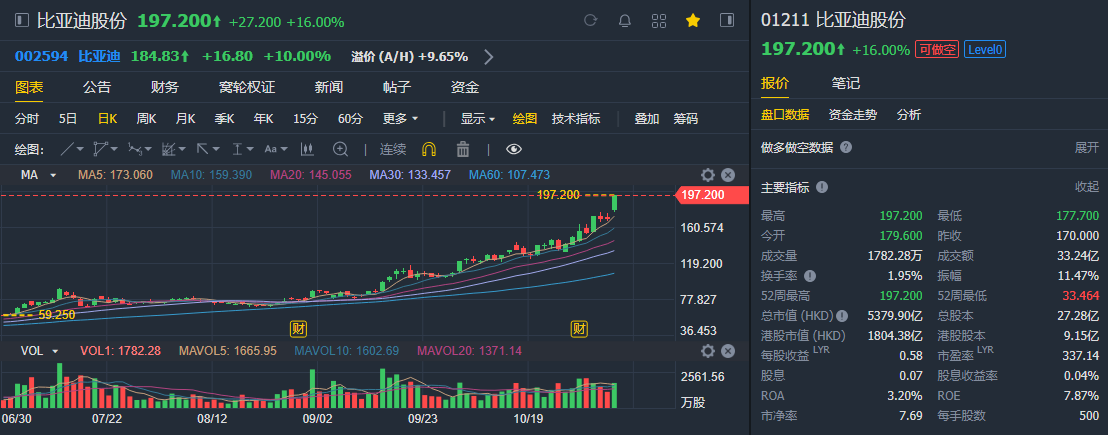Close the MA indicator panel

point(728,175)
